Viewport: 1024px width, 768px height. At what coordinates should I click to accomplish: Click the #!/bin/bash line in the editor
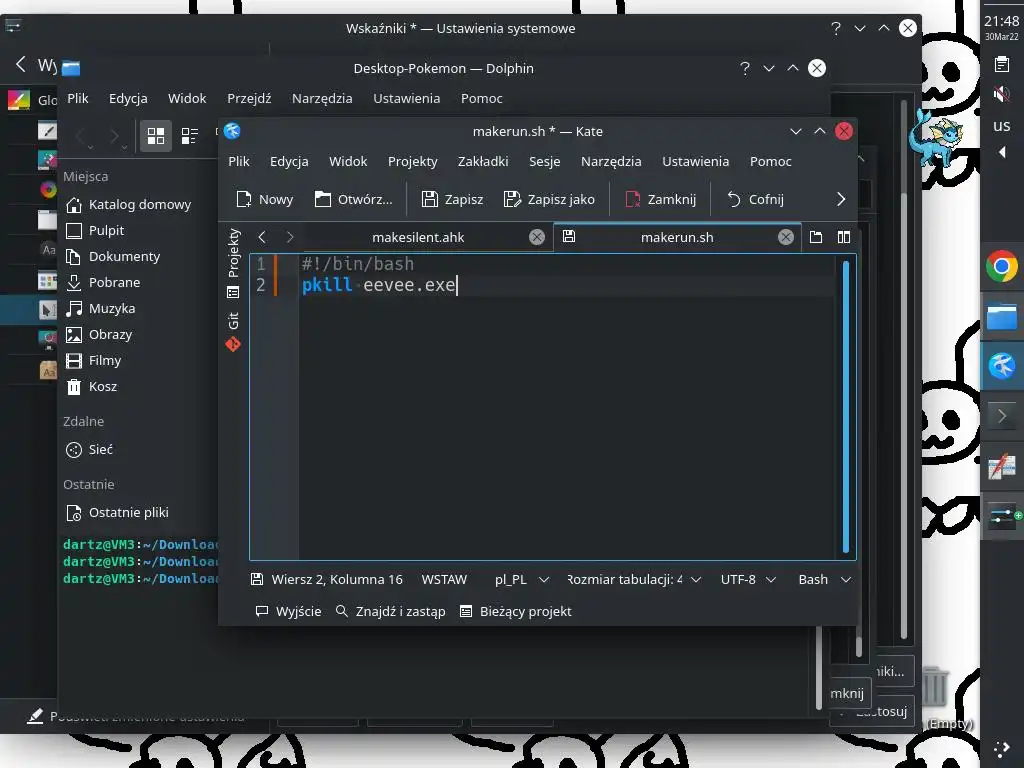point(357,264)
